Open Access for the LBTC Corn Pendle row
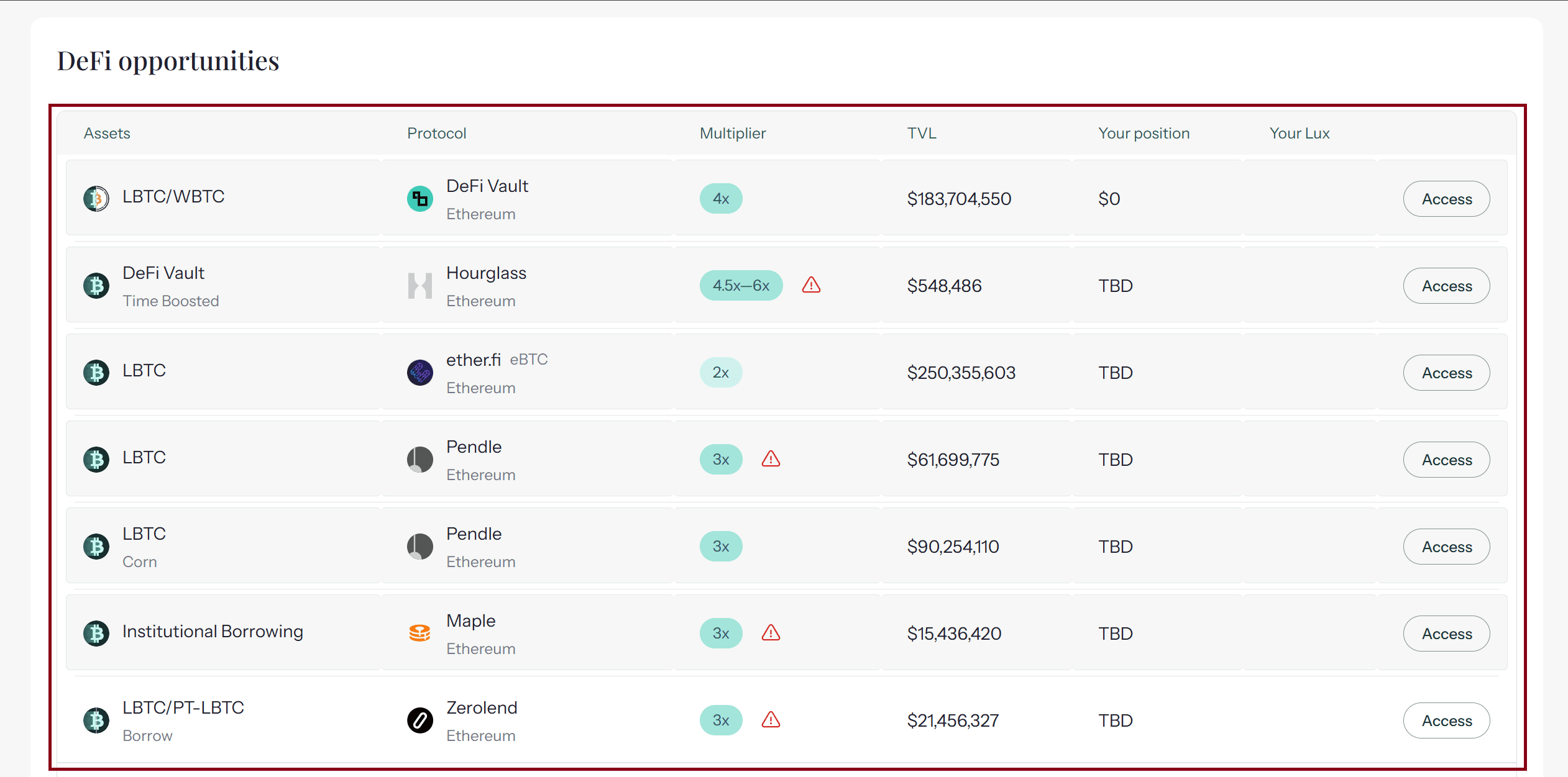This screenshot has width=1568, height=777. pyautogui.click(x=1446, y=547)
